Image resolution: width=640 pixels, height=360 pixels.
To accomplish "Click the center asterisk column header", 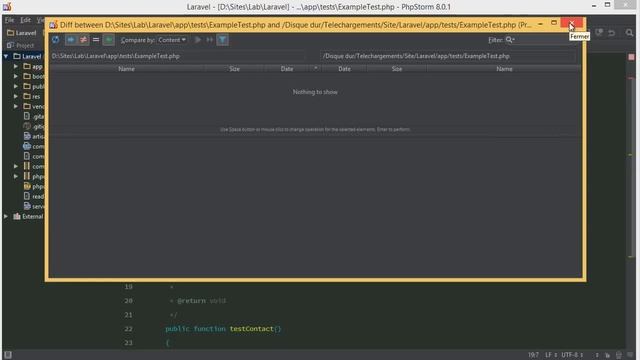I will pyautogui.click(x=316, y=68).
